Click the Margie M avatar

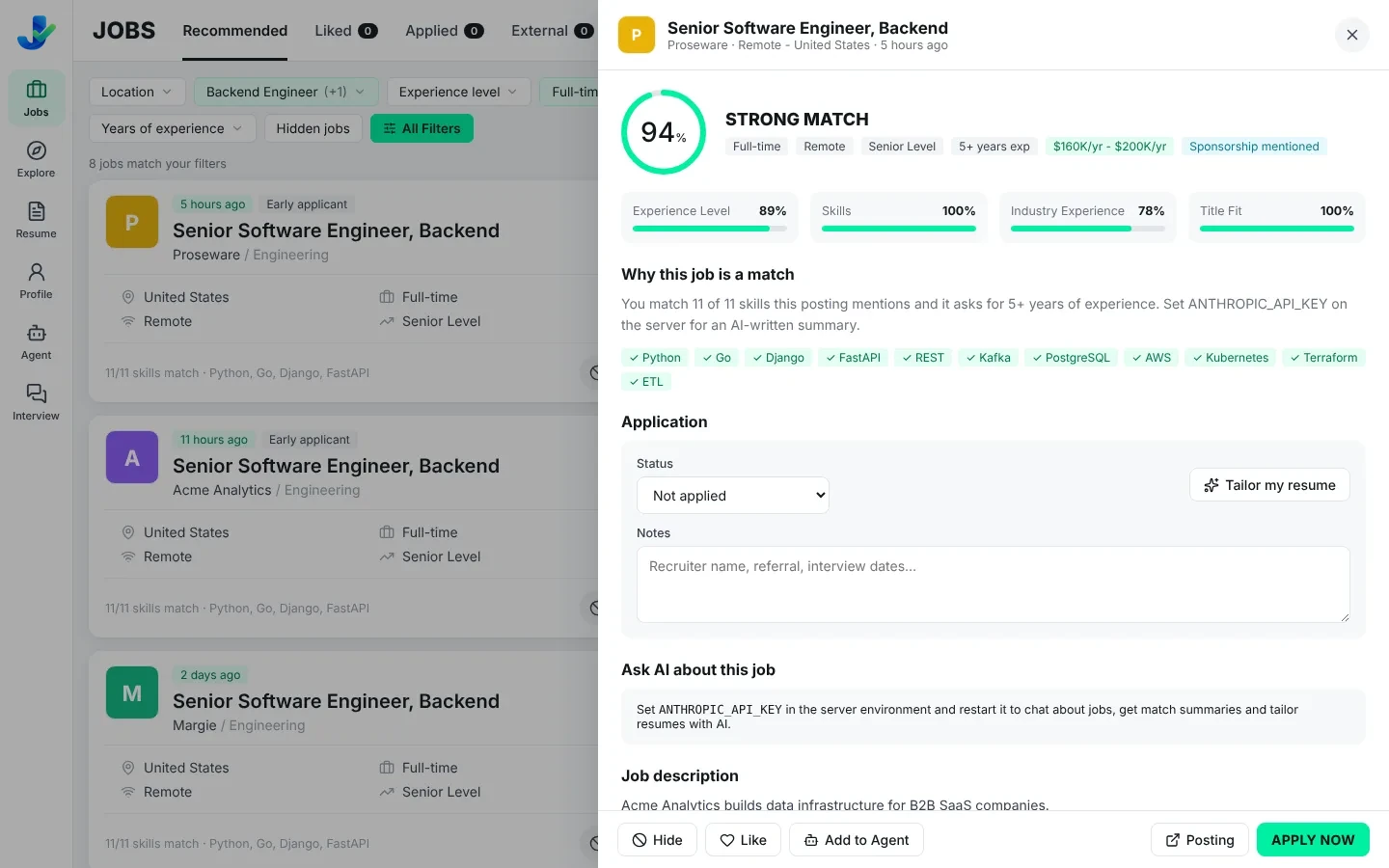[x=132, y=692]
